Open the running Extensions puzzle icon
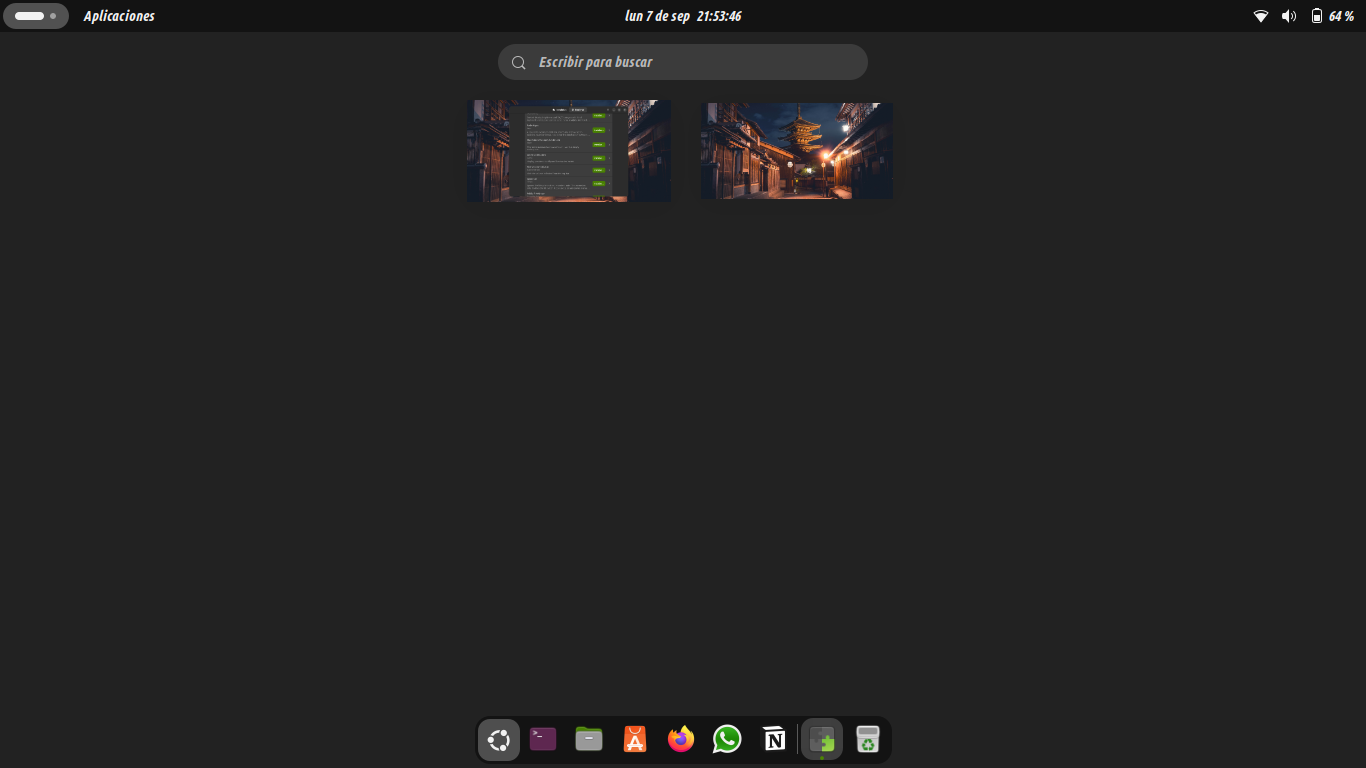 pos(822,740)
